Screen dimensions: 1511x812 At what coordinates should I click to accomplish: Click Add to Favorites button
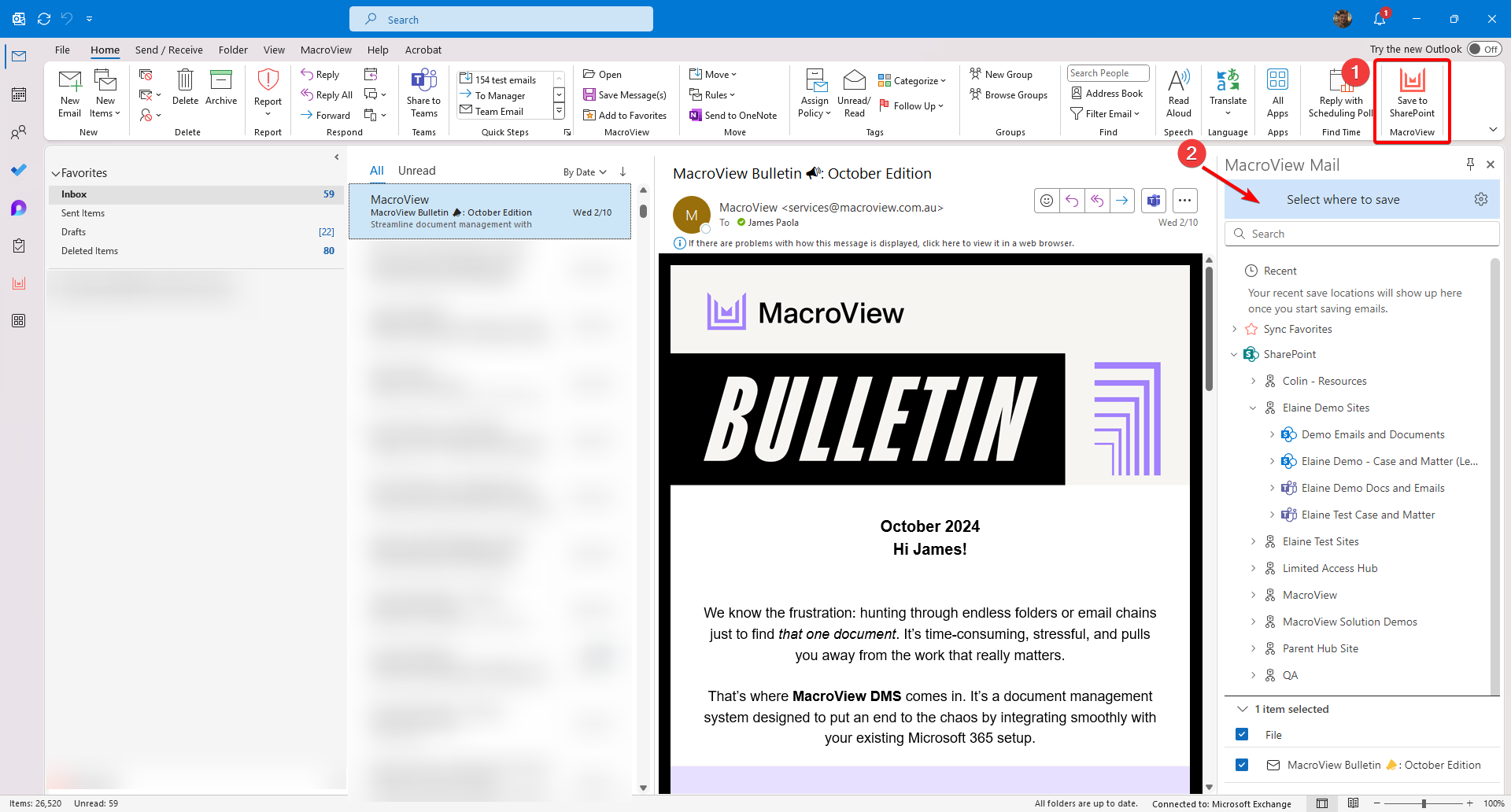[625, 115]
